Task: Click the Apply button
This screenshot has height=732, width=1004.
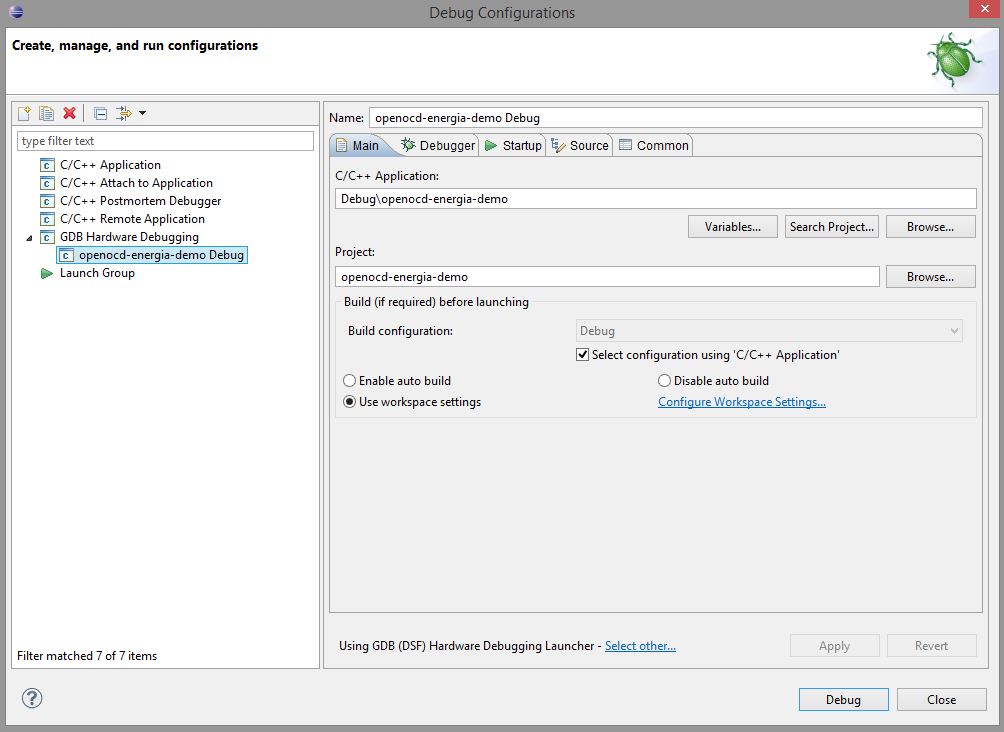Action: (834, 646)
